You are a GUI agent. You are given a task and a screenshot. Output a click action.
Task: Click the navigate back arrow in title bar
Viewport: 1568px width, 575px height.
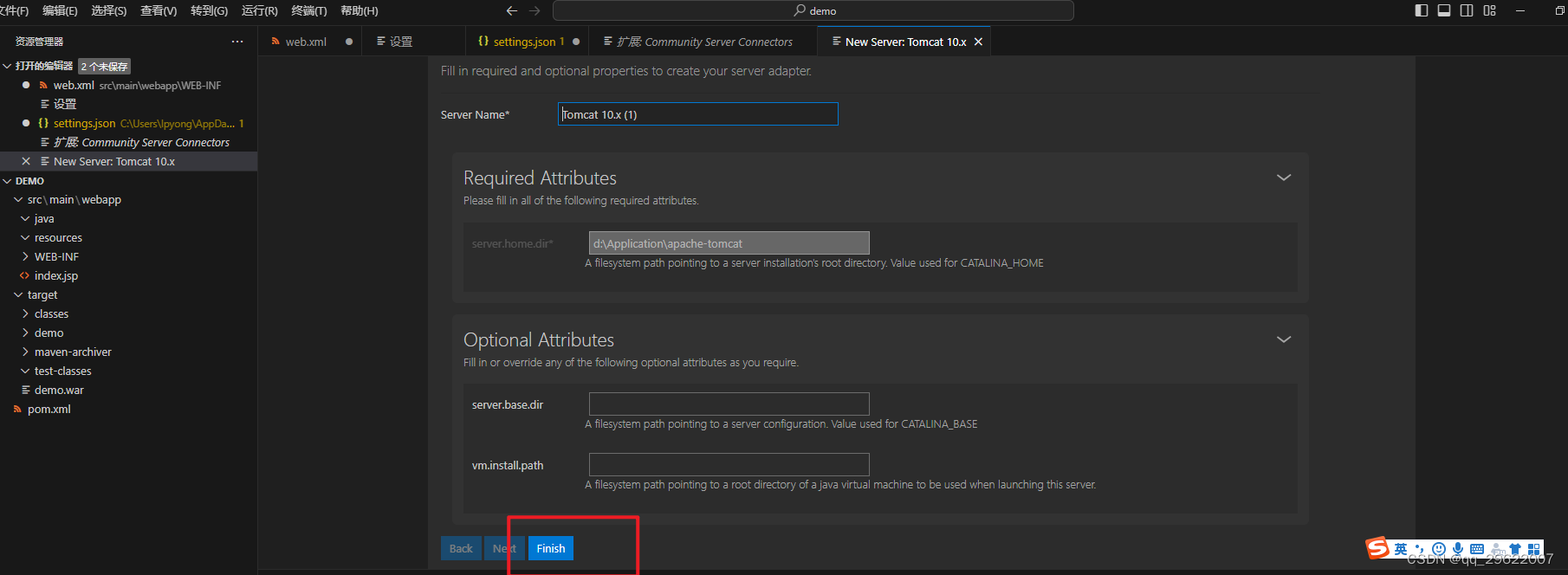pyautogui.click(x=511, y=10)
